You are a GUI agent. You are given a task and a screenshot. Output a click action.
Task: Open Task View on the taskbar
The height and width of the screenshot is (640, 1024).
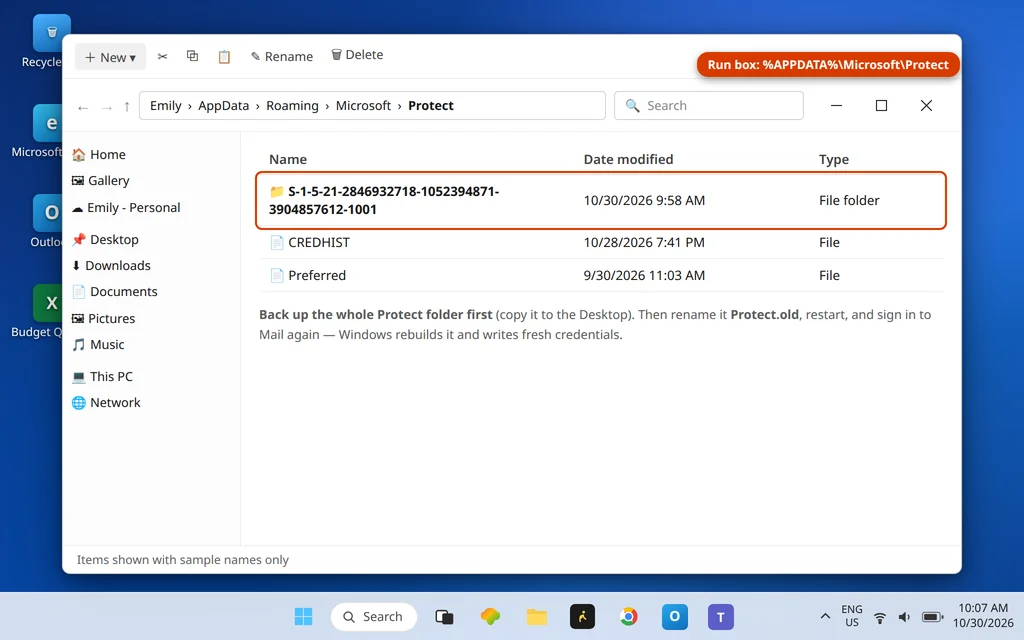(x=444, y=616)
